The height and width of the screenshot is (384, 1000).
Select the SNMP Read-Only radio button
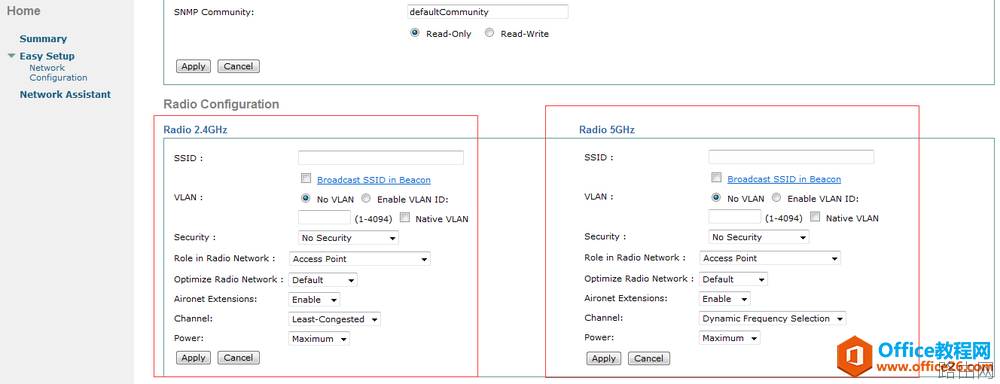(415, 33)
